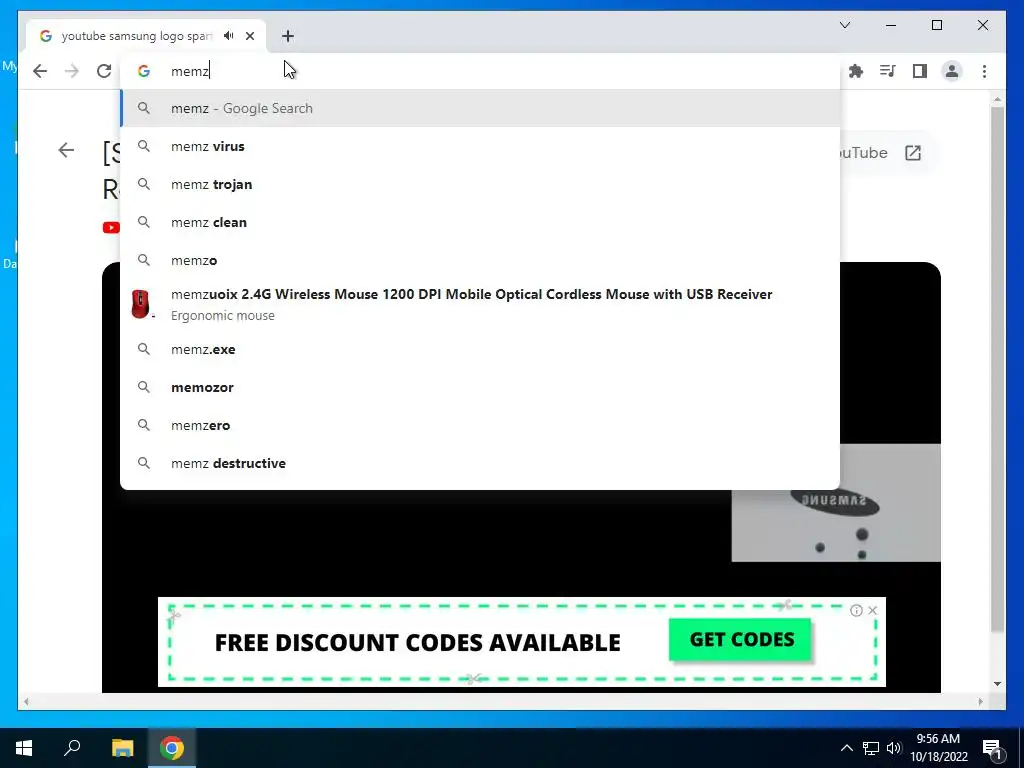The width and height of the screenshot is (1024, 768).
Task: Click the Chrome taskbar icon
Action: (x=172, y=748)
